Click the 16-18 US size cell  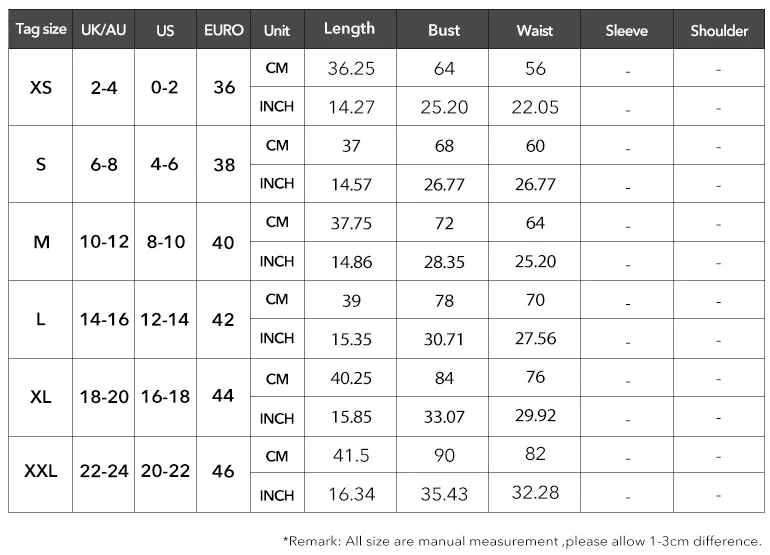coord(165,397)
